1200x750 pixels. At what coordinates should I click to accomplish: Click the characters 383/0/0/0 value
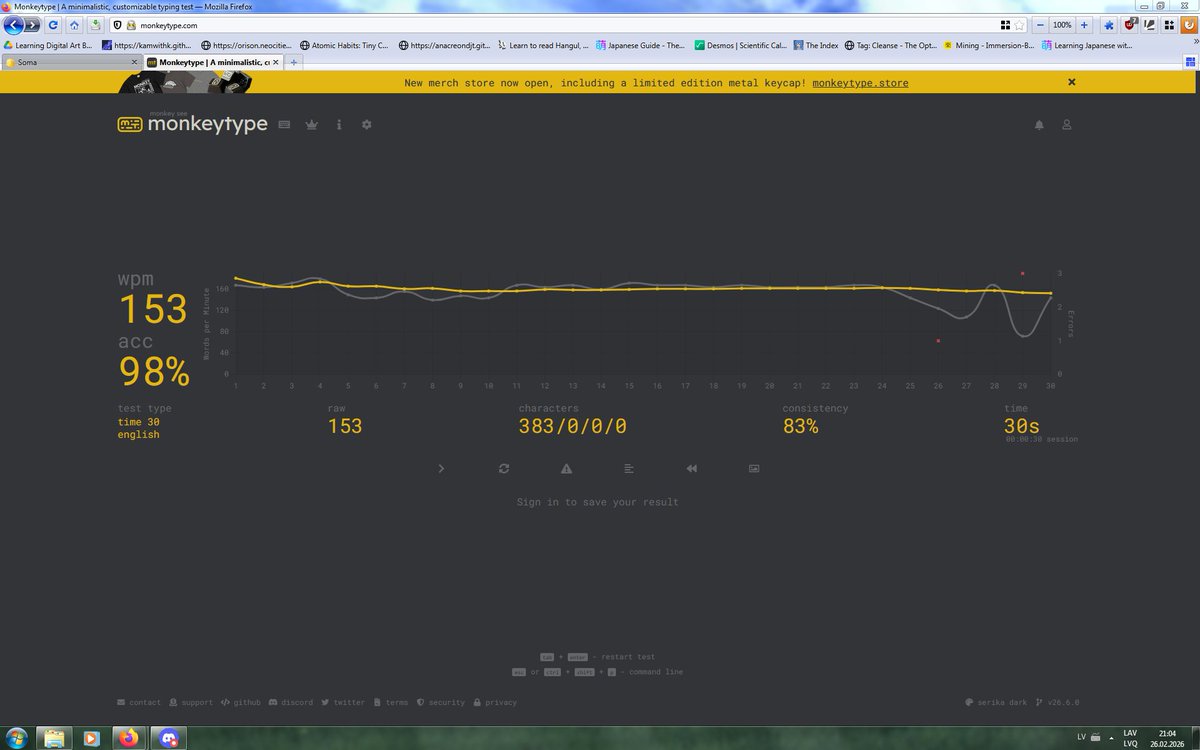pos(573,426)
